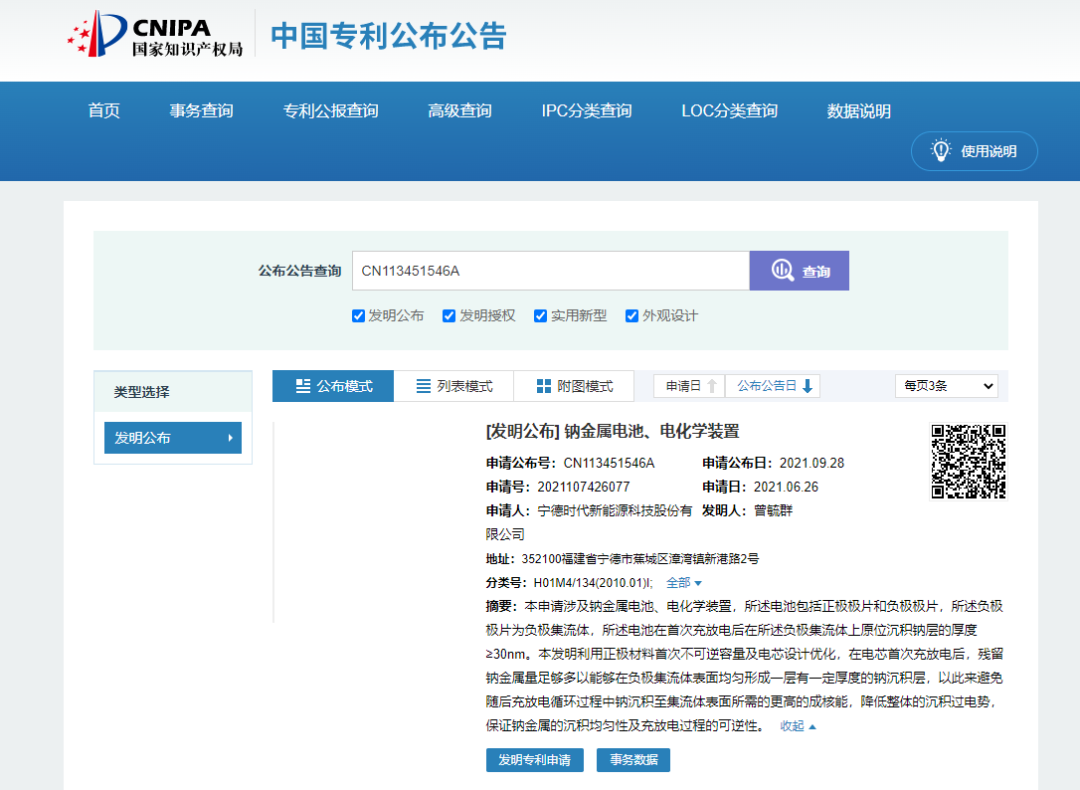1080x790 pixels.
Task: Switch to 列表模式 list view
Action: (453, 386)
